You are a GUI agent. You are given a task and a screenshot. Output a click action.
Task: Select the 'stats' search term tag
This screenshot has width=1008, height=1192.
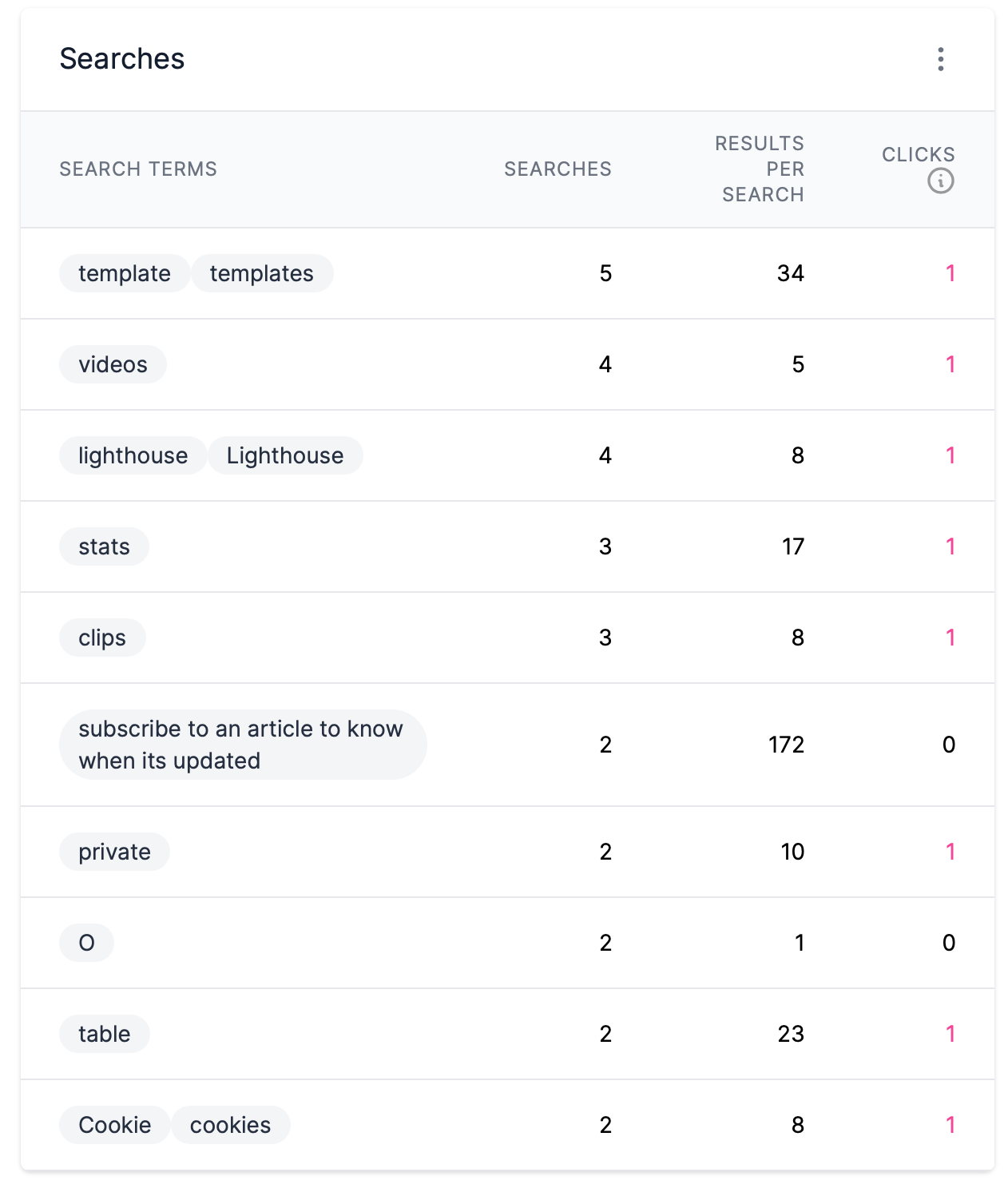pyautogui.click(x=104, y=546)
